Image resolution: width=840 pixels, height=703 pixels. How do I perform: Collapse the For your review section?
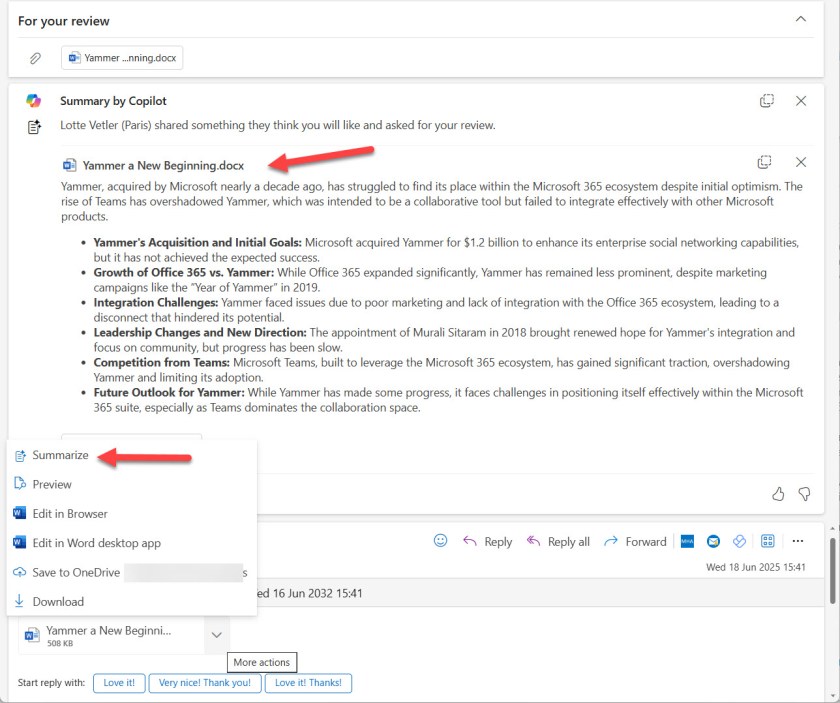point(800,19)
